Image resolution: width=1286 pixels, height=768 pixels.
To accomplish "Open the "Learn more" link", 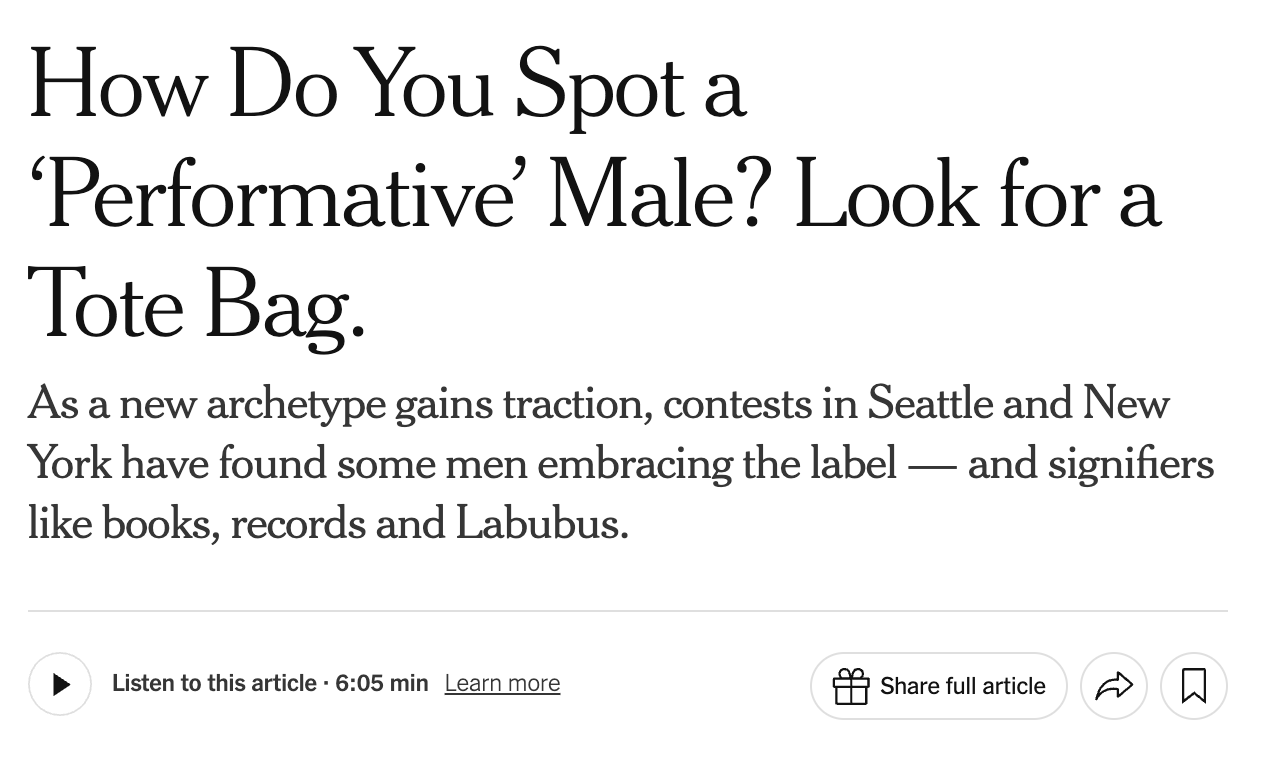I will tap(502, 683).
